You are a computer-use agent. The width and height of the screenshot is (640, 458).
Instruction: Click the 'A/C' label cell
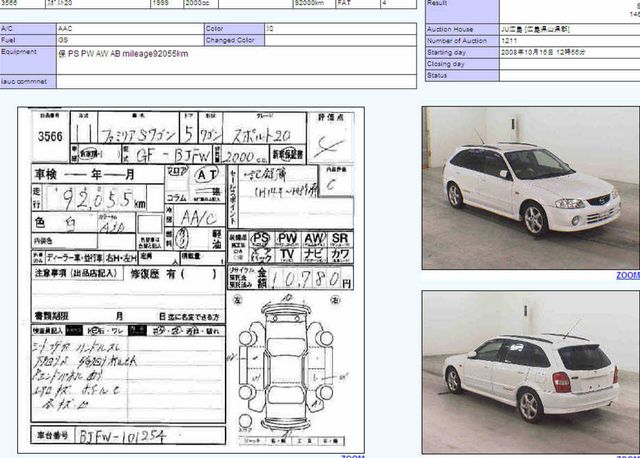(28, 29)
